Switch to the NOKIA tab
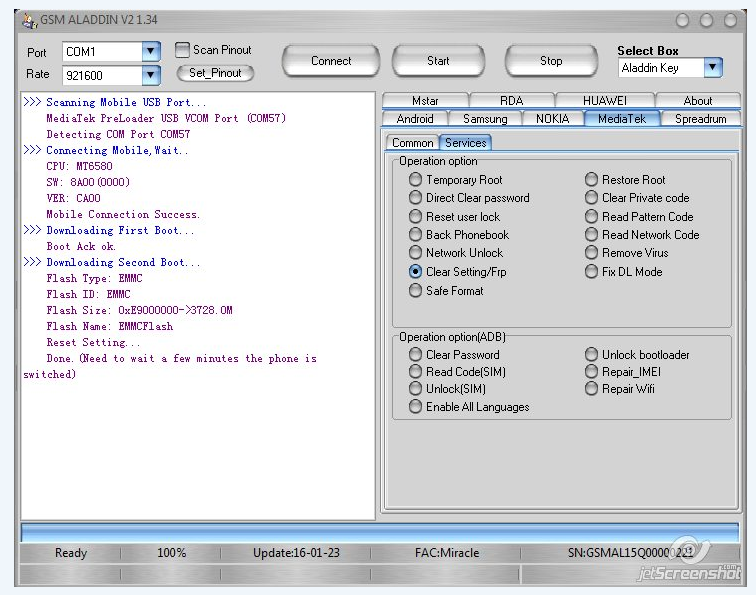Screen dimensions: 756x595 [553, 119]
